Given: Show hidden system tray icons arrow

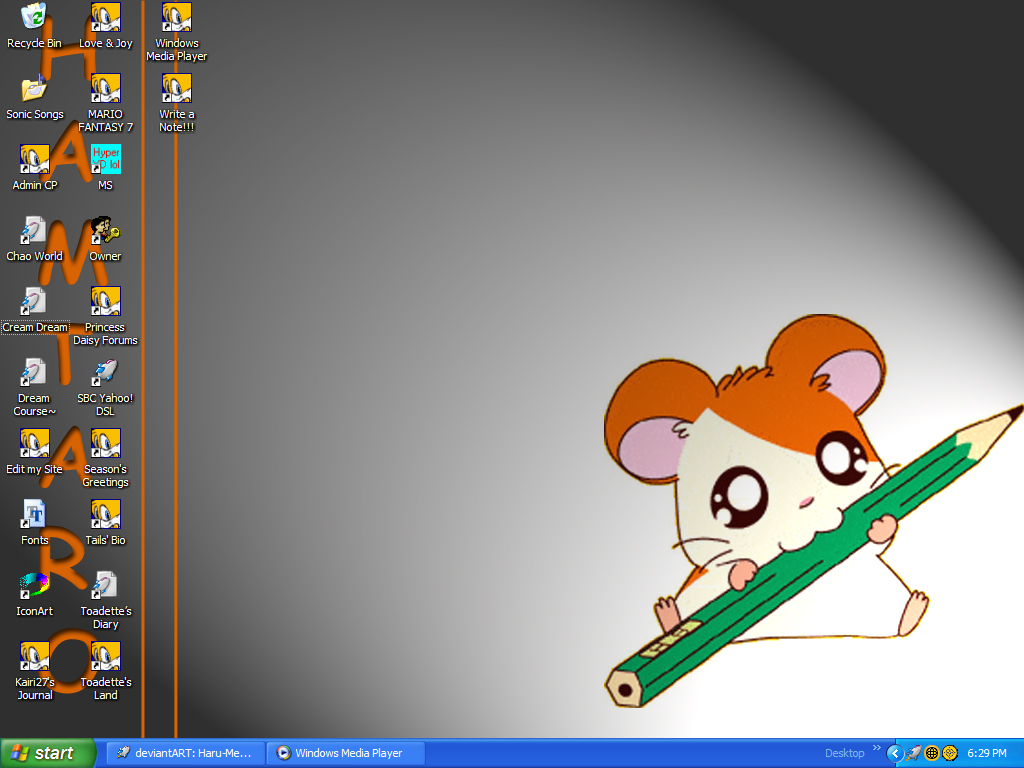Looking at the screenshot, I should tap(895, 754).
